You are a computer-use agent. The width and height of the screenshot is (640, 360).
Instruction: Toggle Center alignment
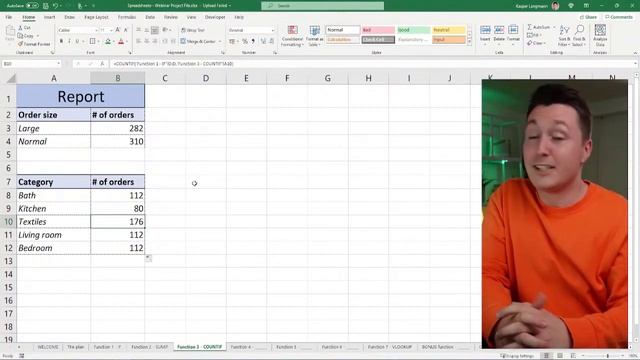(x=147, y=41)
